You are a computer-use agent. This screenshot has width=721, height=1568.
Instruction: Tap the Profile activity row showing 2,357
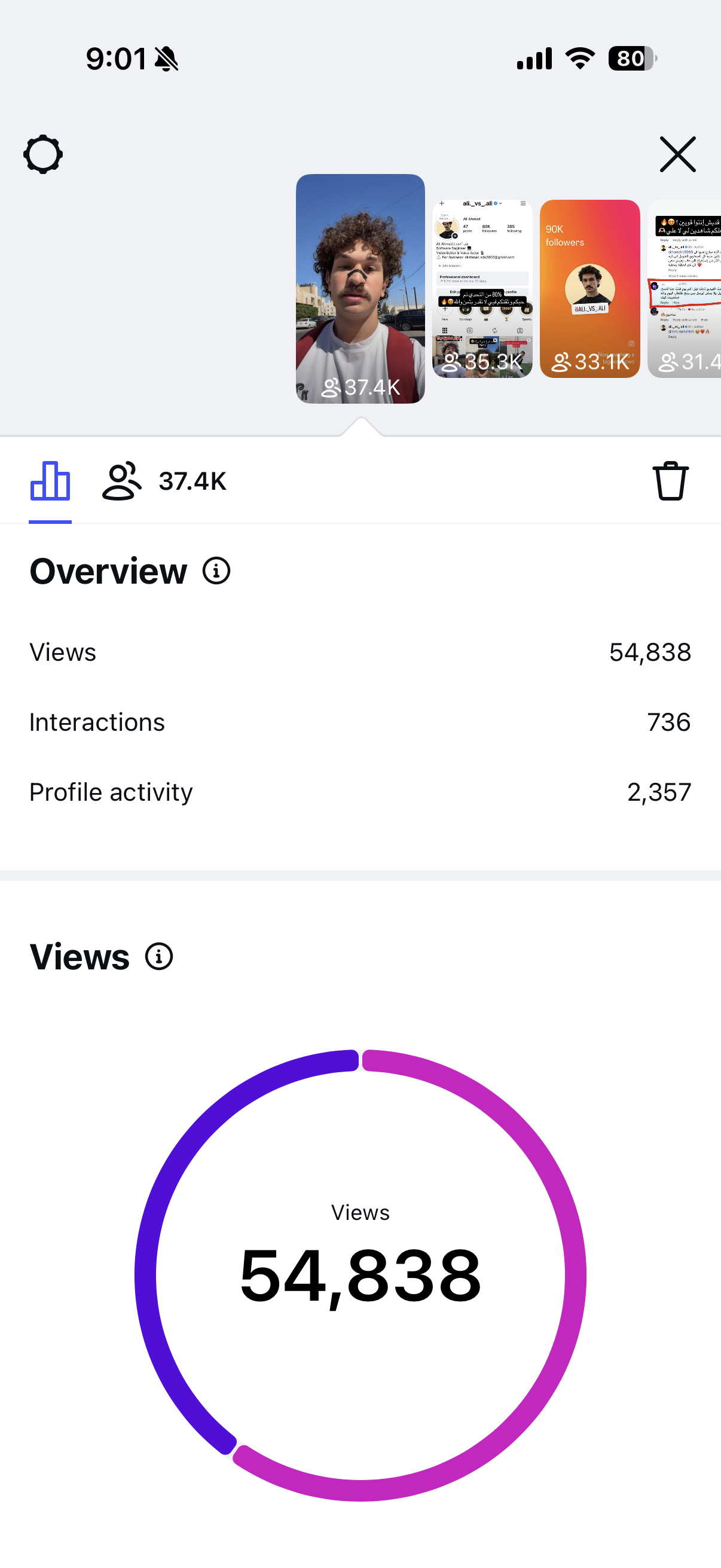click(360, 792)
